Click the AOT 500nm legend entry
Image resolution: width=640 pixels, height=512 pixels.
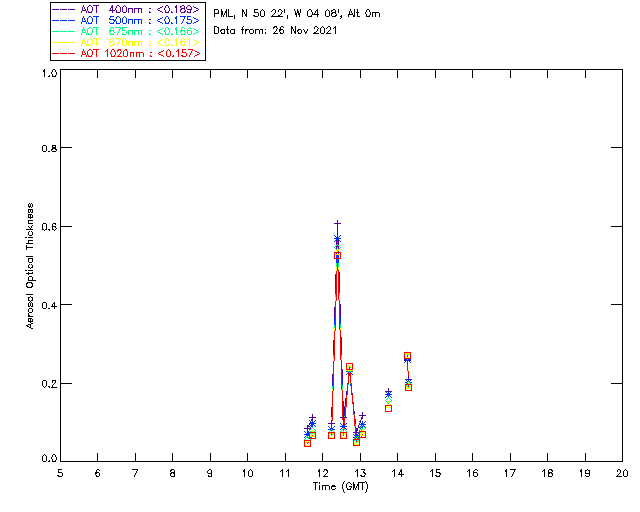[x=127, y=20]
